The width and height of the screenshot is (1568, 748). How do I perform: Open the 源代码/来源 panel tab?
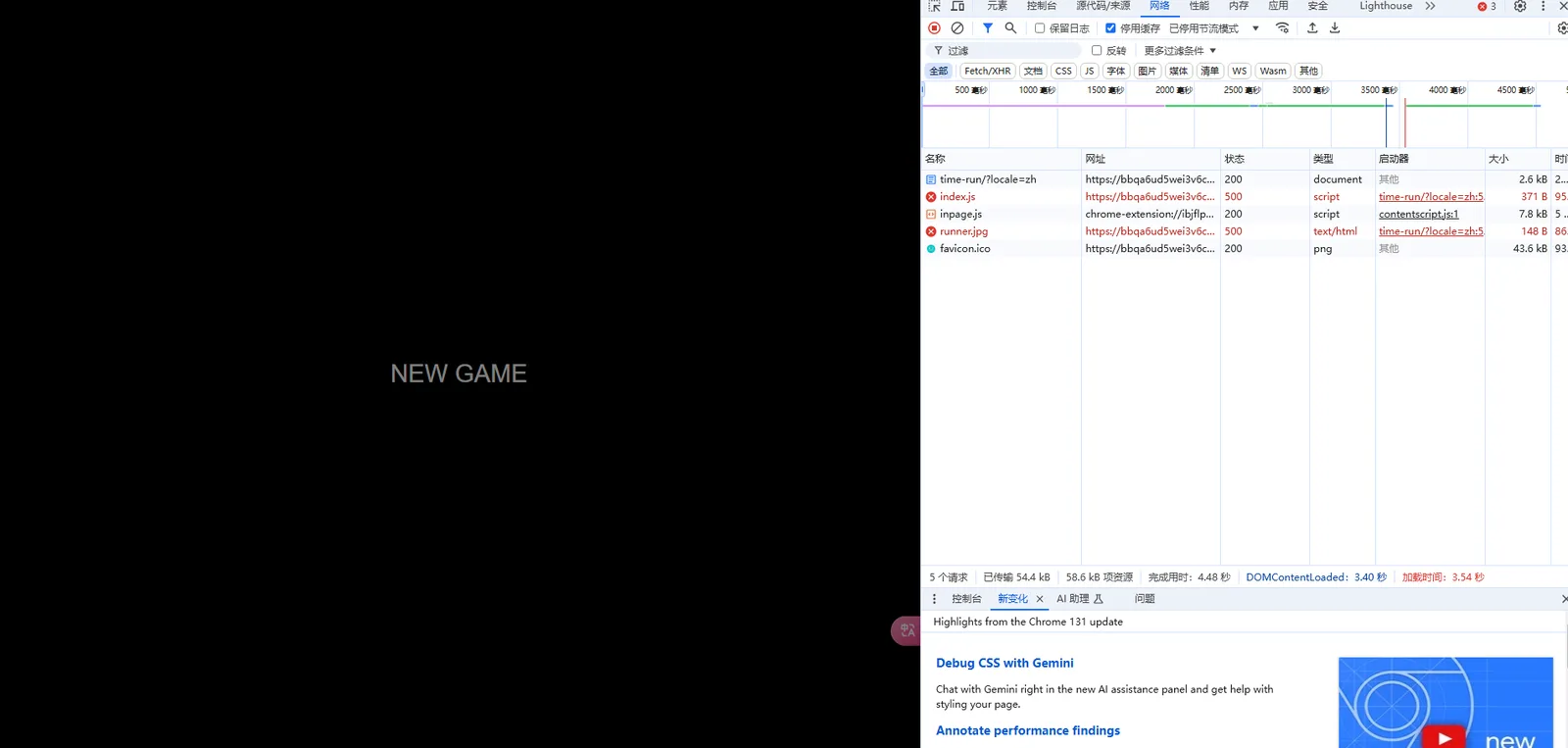(1103, 6)
